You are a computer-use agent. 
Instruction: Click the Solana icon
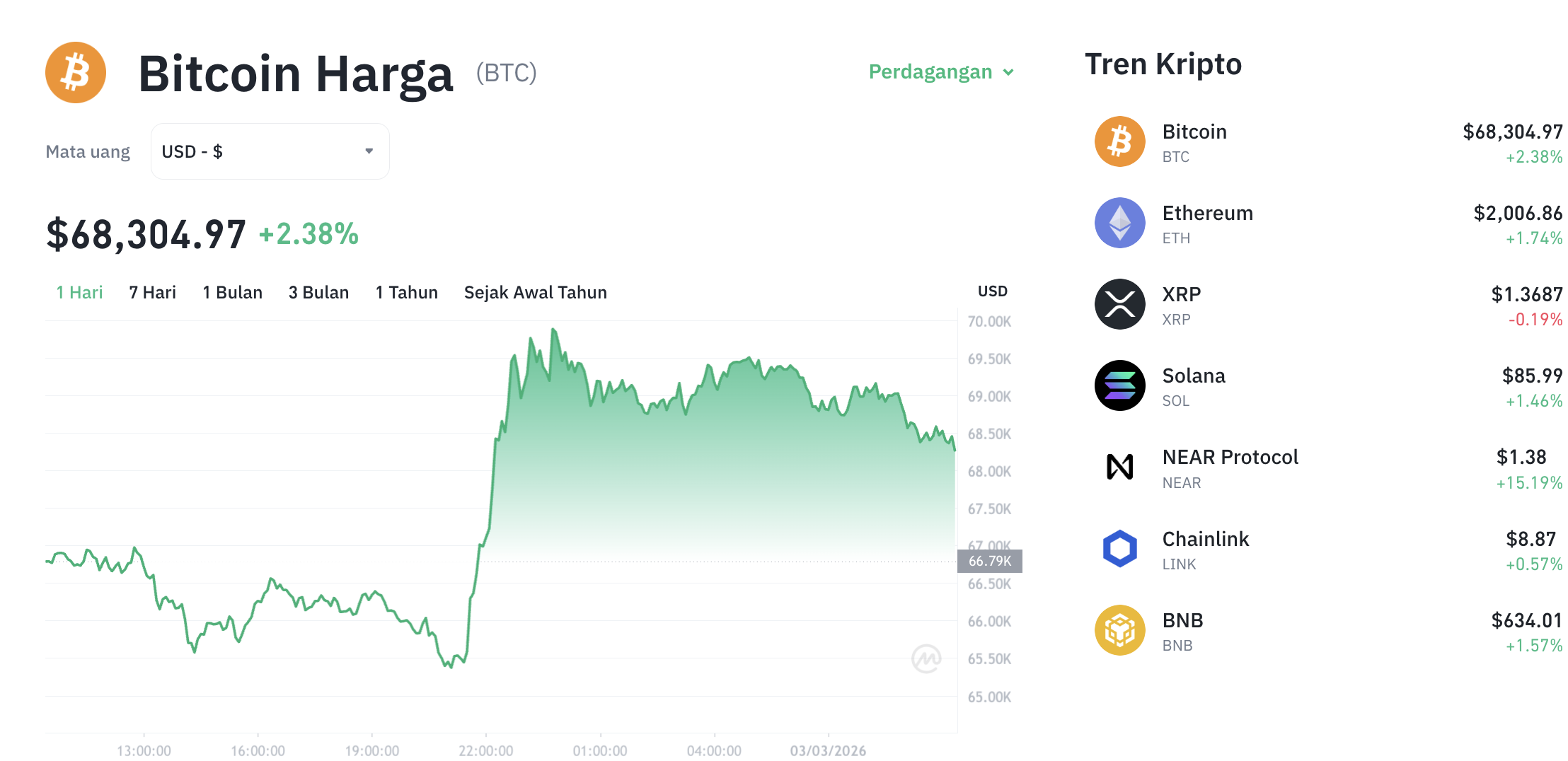(x=1119, y=385)
